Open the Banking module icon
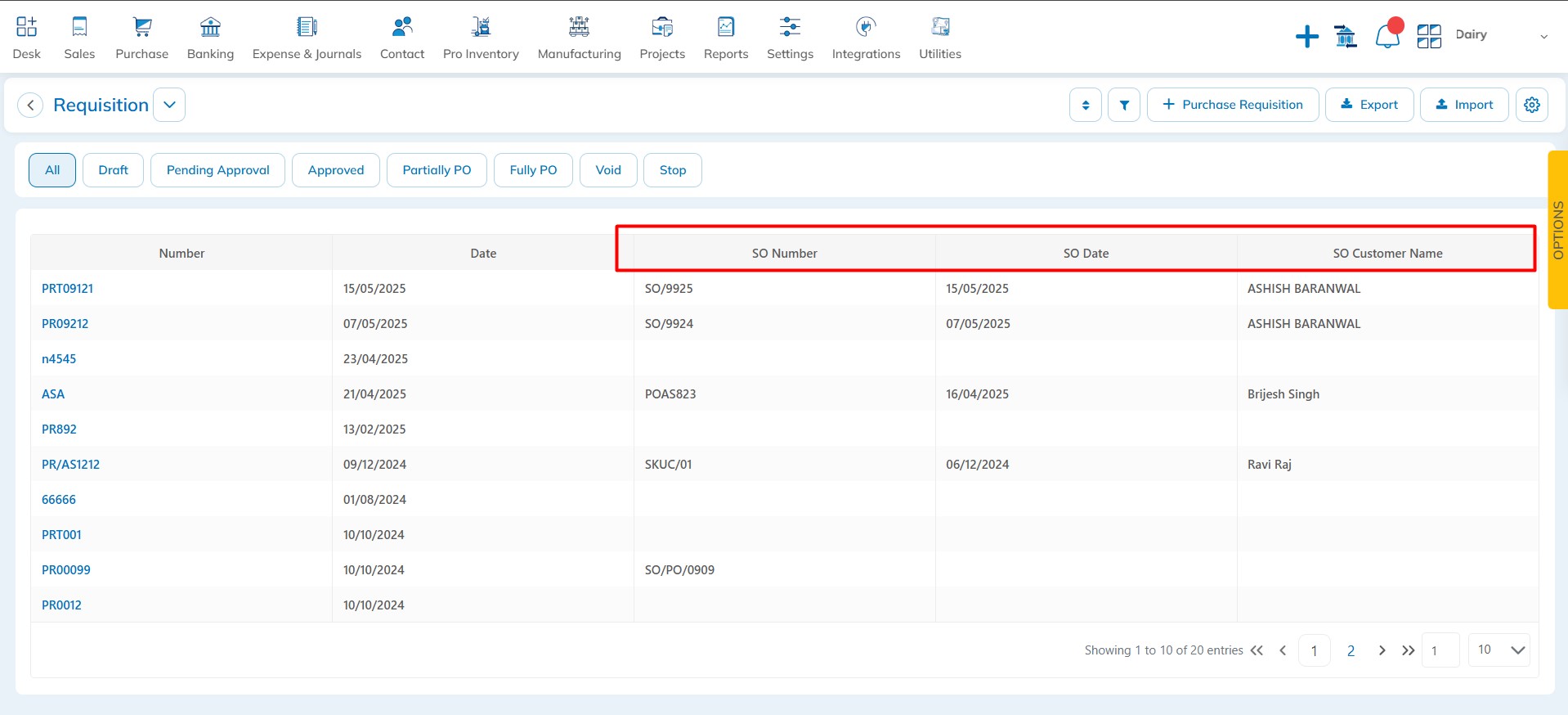This screenshot has width=1568, height=715. pyautogui.click(x=210, y=27)
